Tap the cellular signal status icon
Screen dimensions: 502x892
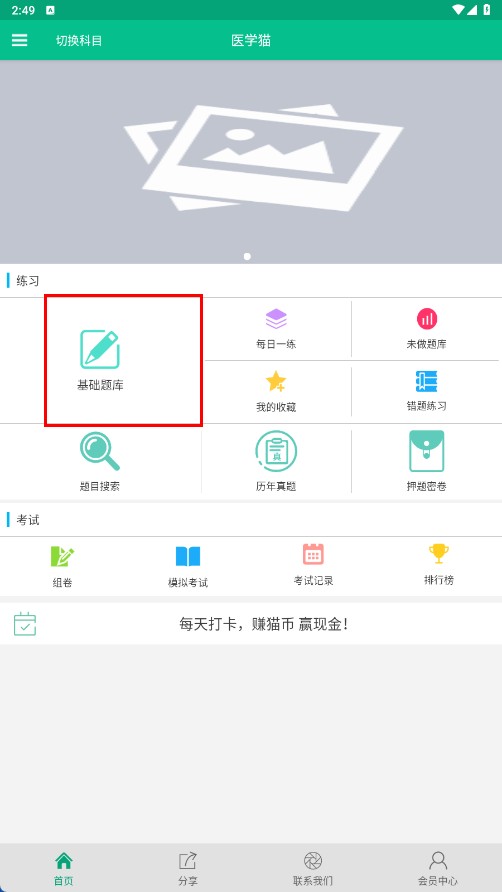coord(473,10)
